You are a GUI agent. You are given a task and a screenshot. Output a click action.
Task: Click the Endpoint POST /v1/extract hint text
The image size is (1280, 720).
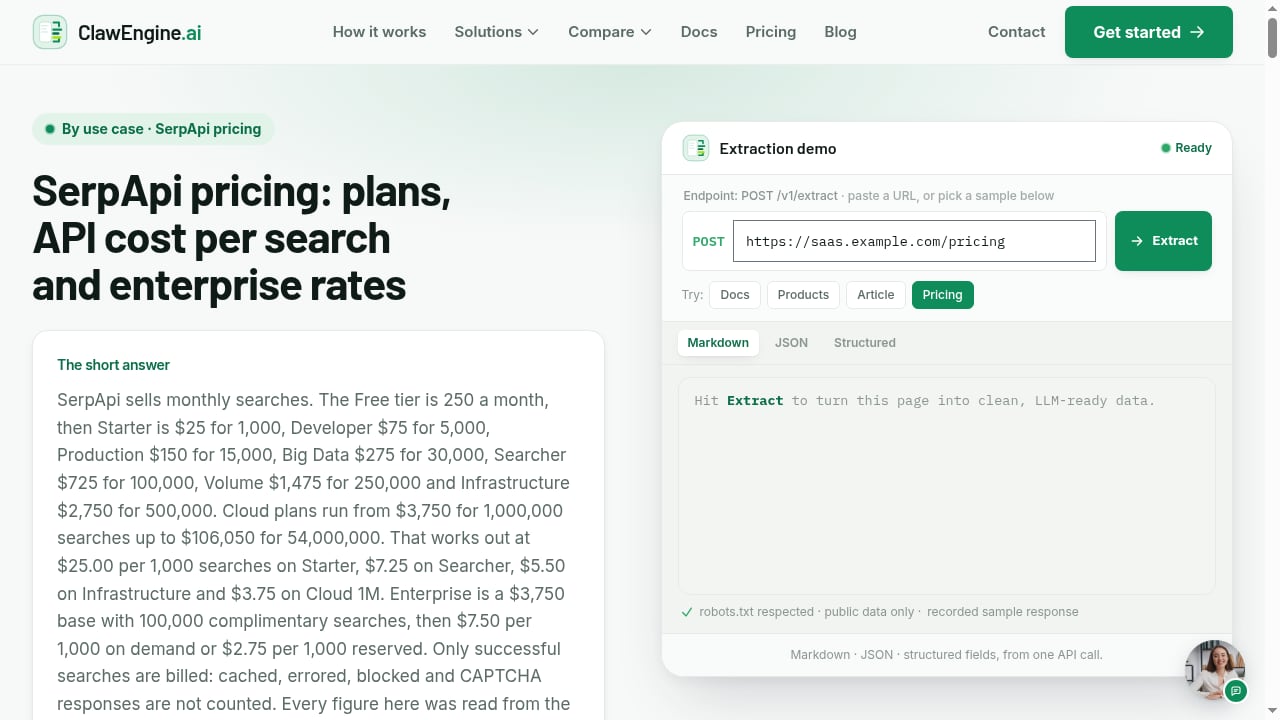[869, 196]
